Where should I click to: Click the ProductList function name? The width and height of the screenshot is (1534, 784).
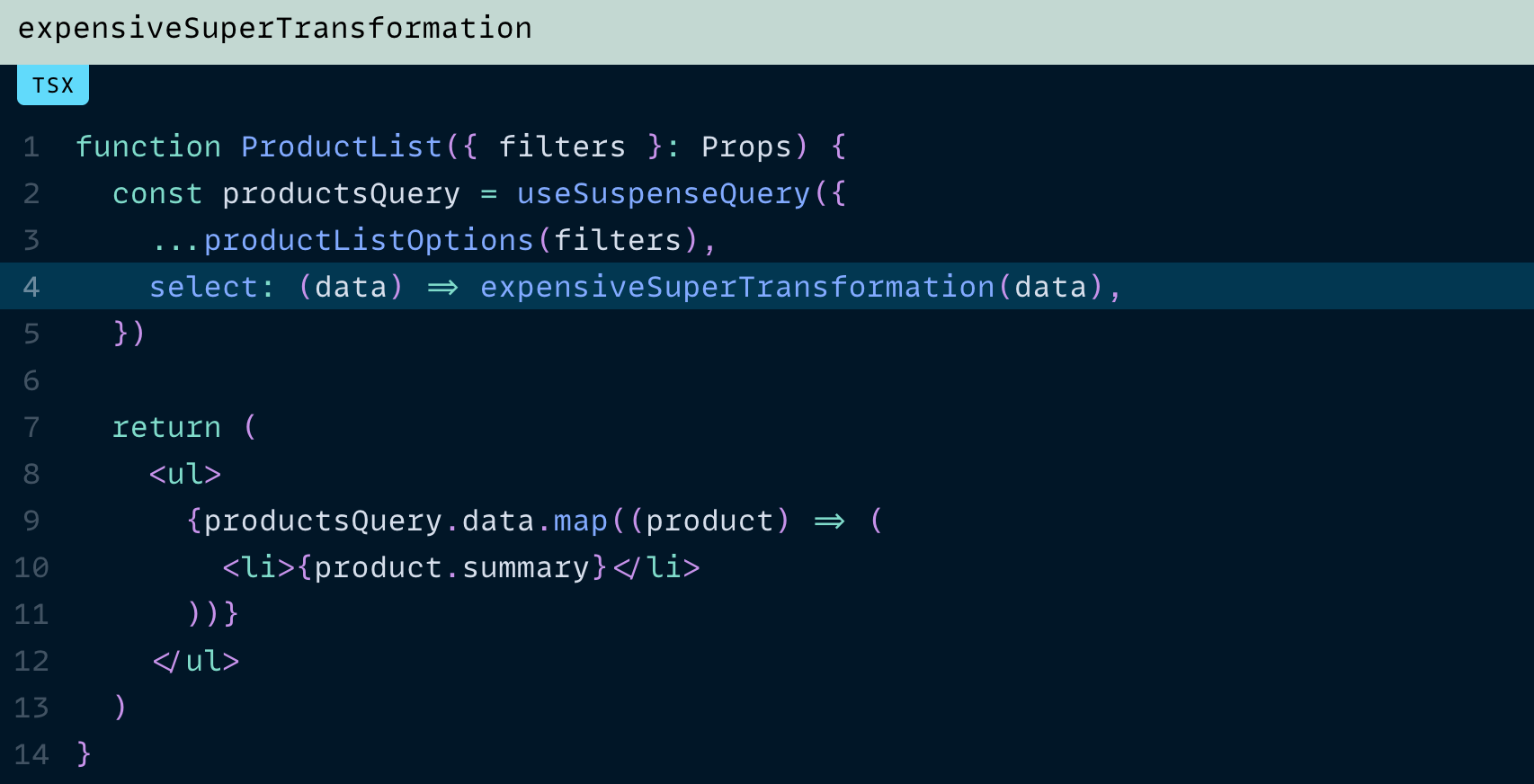tap(342, 147)
